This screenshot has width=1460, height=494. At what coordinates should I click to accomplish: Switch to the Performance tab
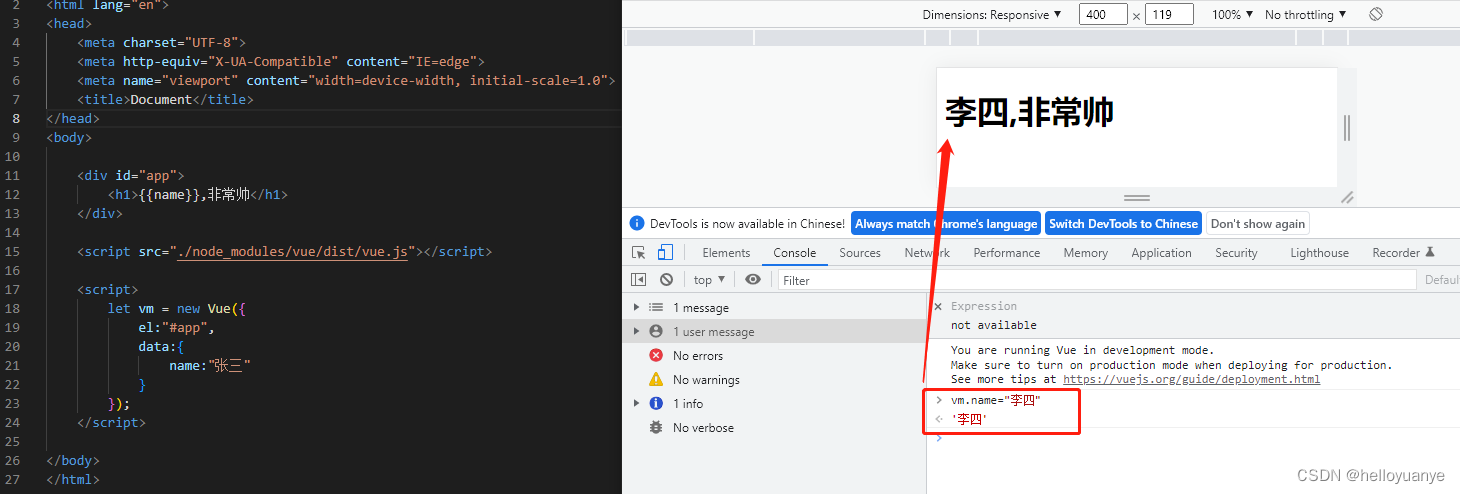click(1007, 253)
